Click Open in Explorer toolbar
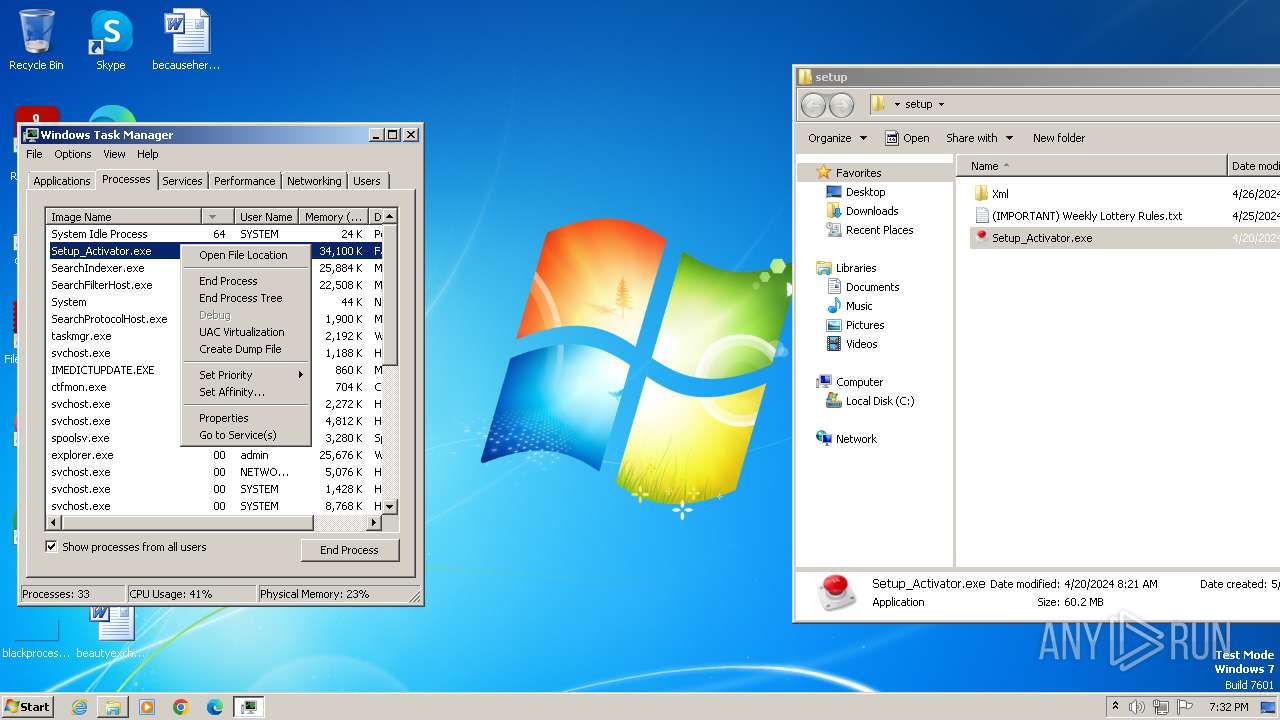This screenshot has width=1280, height=720. [x=907, y=138]
